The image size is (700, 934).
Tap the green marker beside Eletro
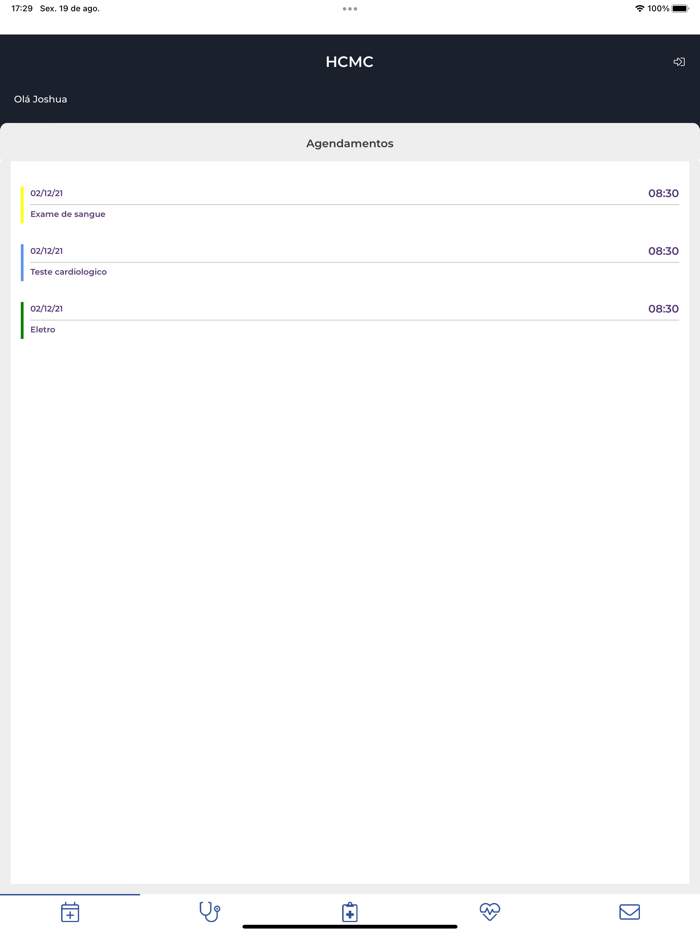tap(22, 320)
